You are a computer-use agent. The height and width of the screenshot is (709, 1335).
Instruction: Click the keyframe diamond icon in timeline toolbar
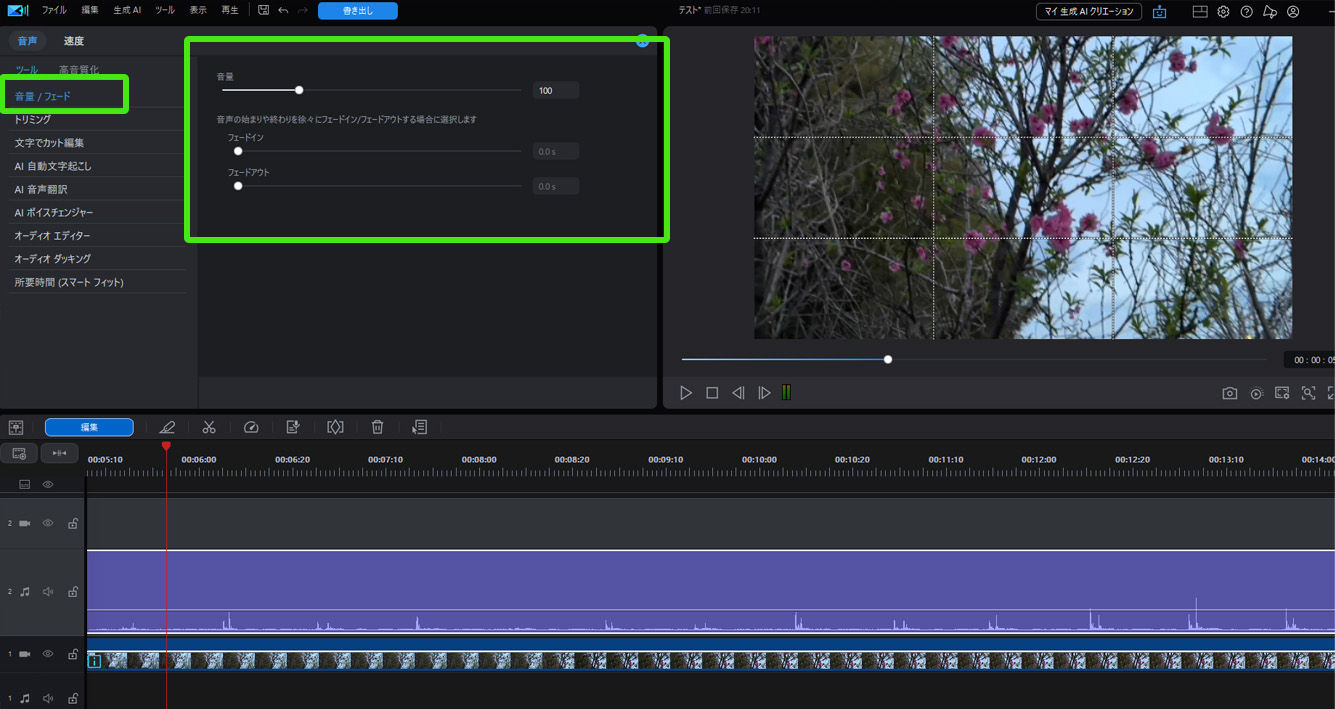[335, 427]
